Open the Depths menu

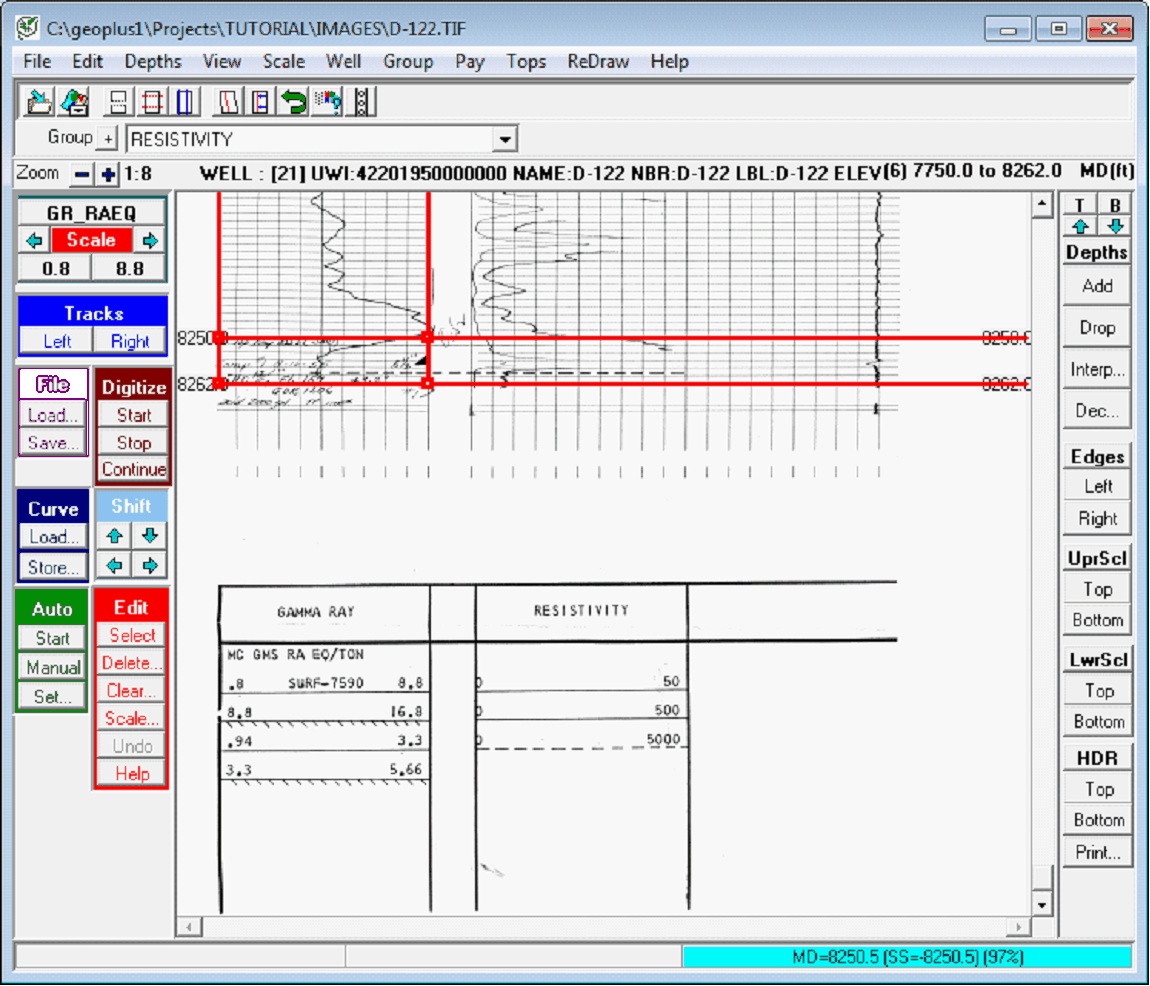tap(153, 61)
